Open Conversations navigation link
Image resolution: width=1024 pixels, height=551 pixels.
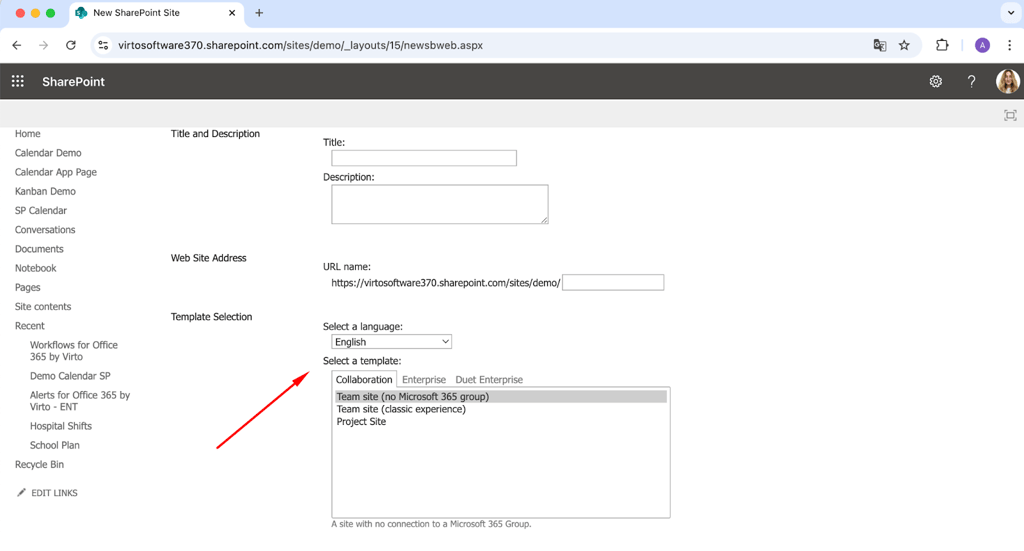click(45, 230)
